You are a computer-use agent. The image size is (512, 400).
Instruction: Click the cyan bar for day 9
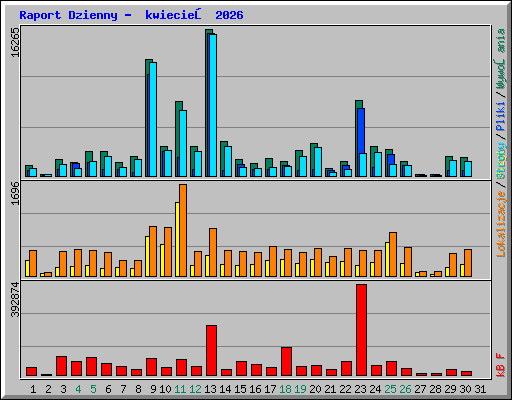[x=153, y=119]
